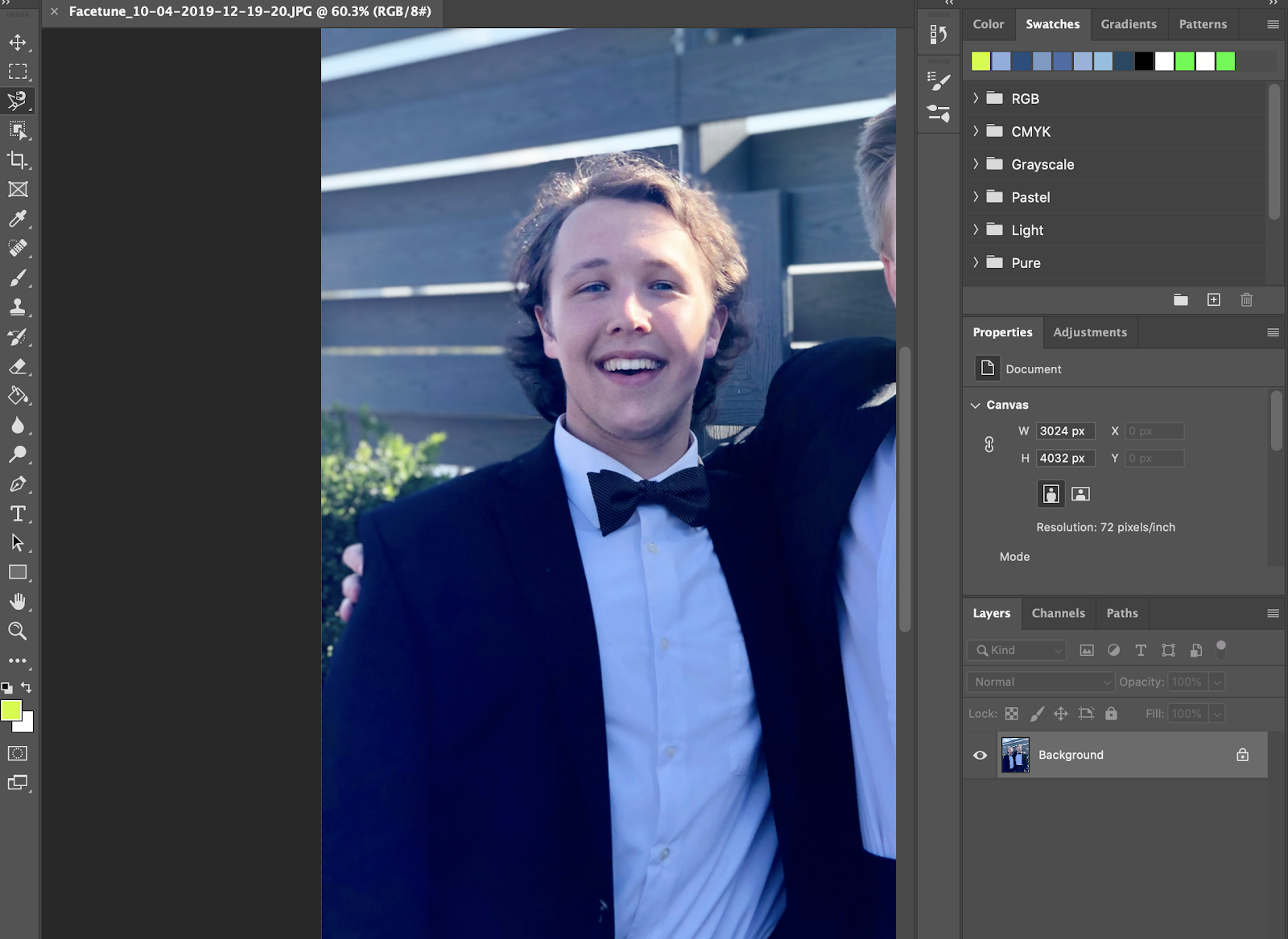Collapse the Canvas section
1288x939 pixels.
[x=976, y=405]
